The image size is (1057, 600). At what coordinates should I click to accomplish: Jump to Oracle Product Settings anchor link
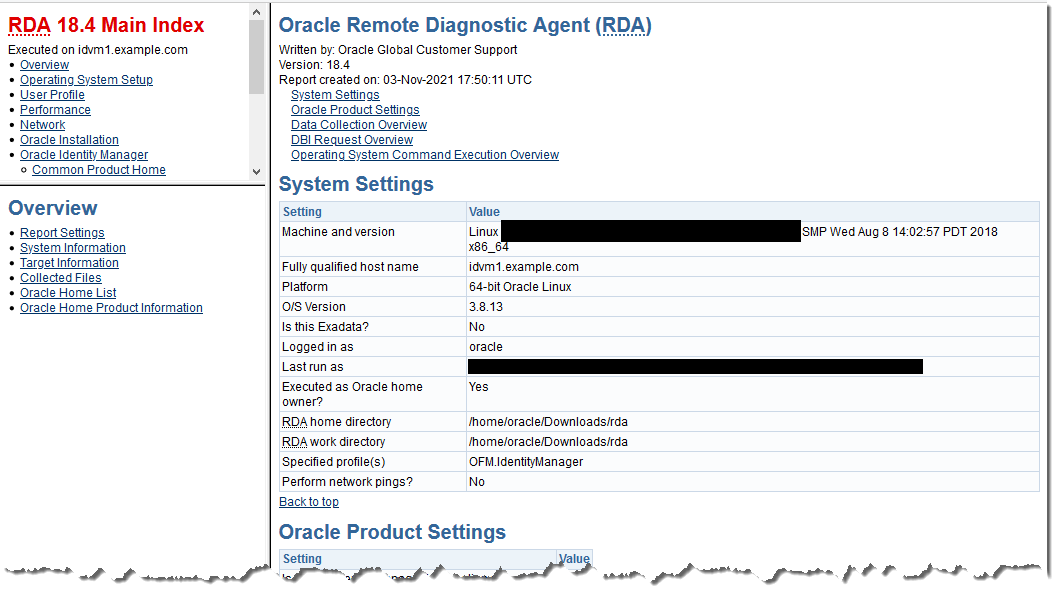pyautogui.click(x=355, y=110)
